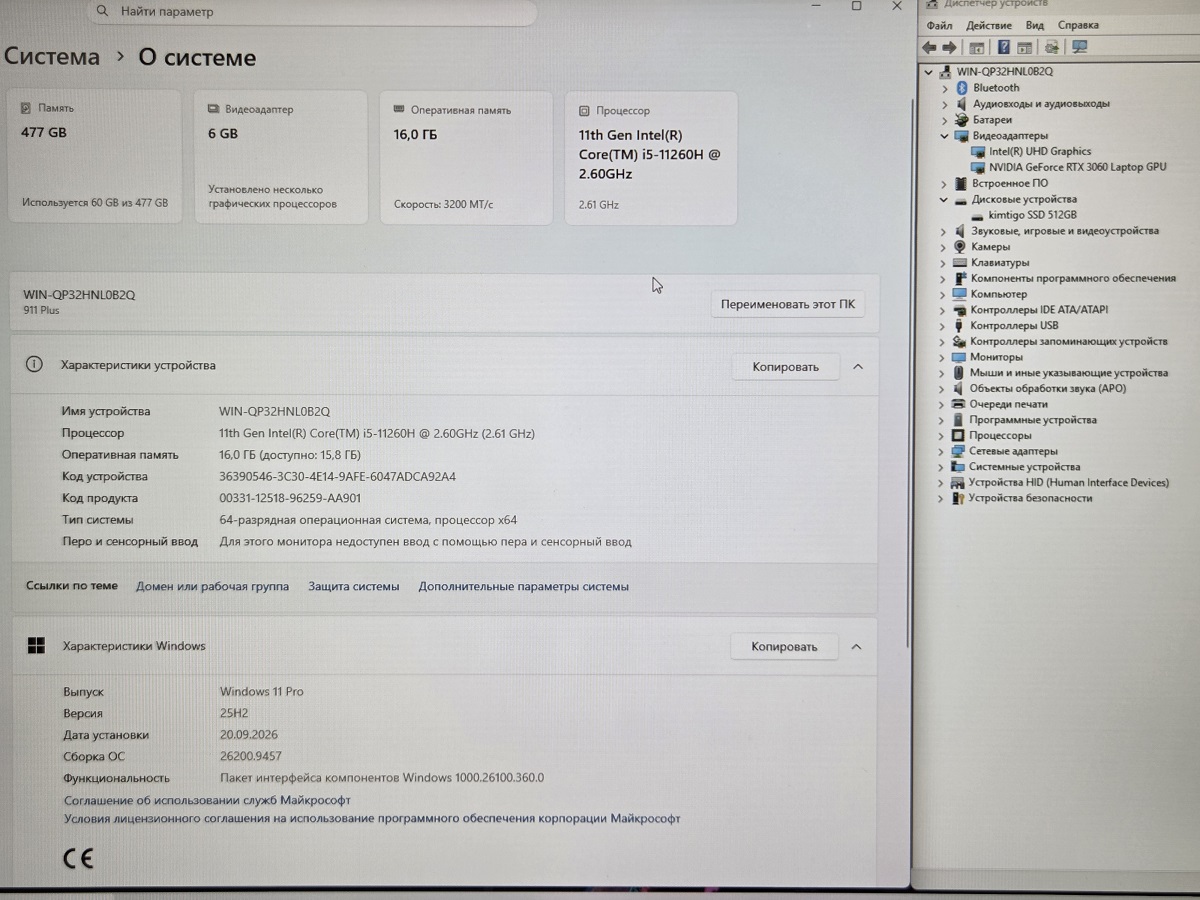Copy Windows specs with Копировать under Характеристики Windows
This screenshot has height=900, width=1200.
785,647
